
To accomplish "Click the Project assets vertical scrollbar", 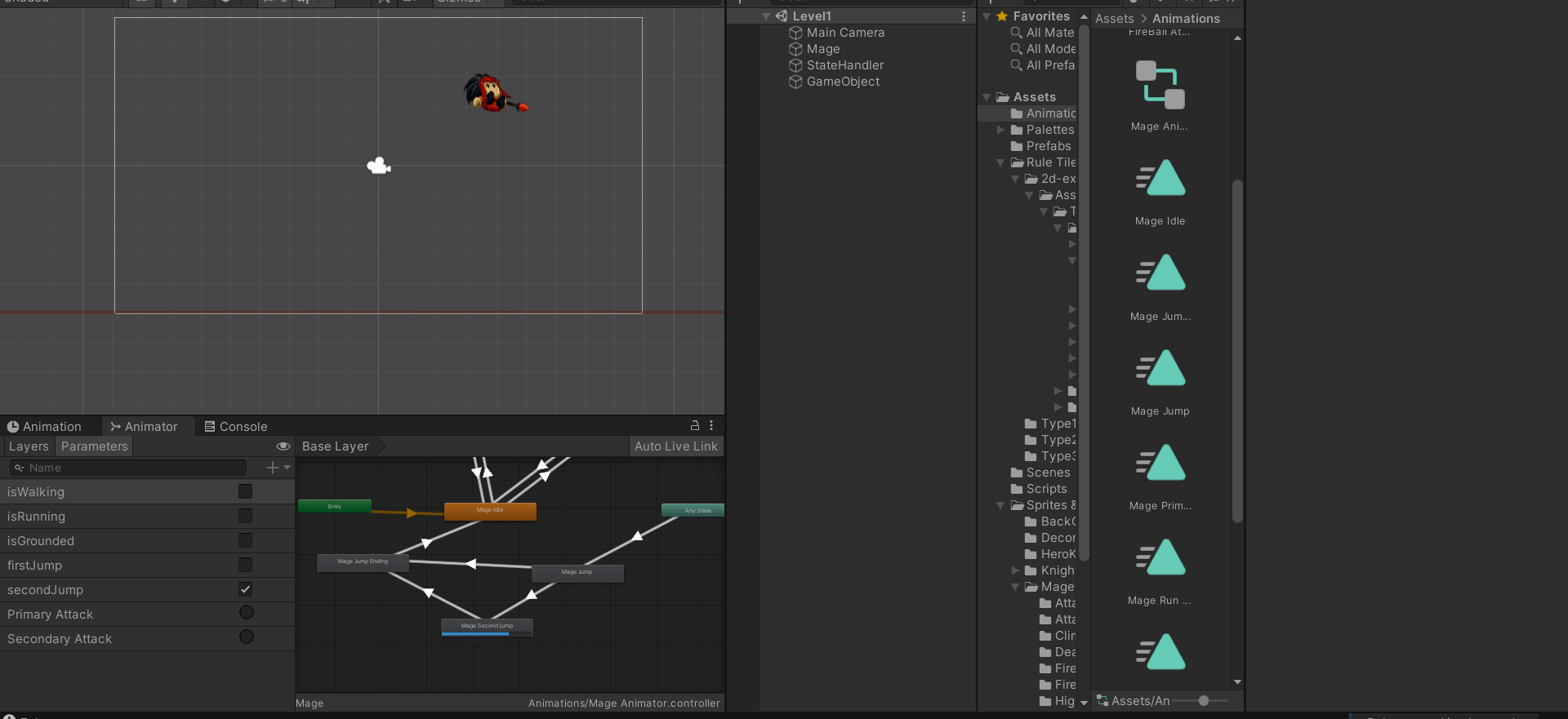I will tap(1237, 351).
